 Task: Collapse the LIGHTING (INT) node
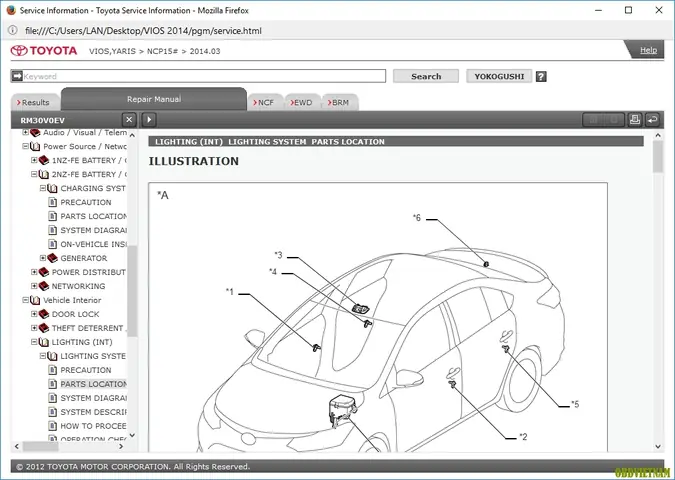(34, 342)
